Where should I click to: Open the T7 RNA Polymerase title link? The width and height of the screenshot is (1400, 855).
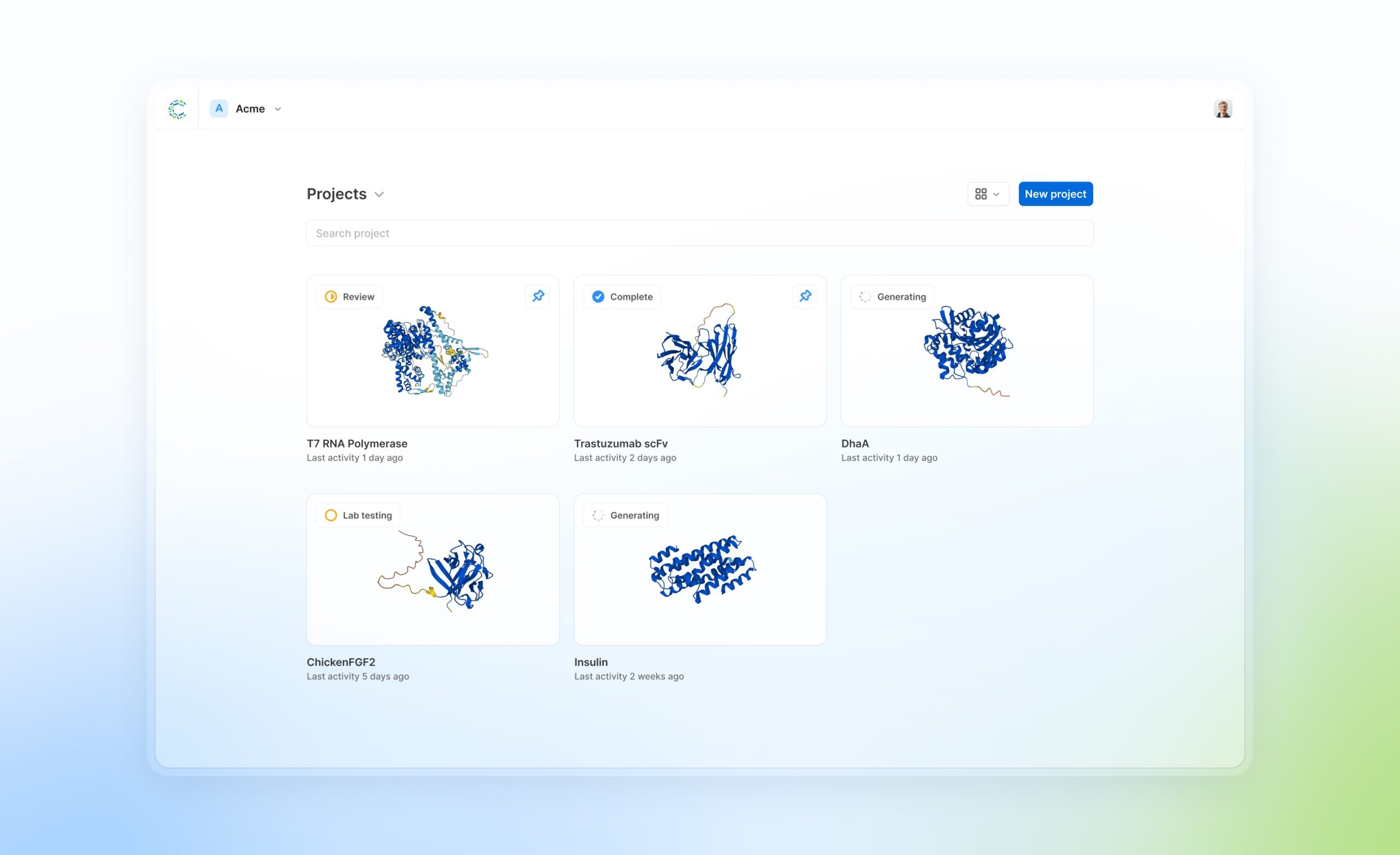coord(357,444)
